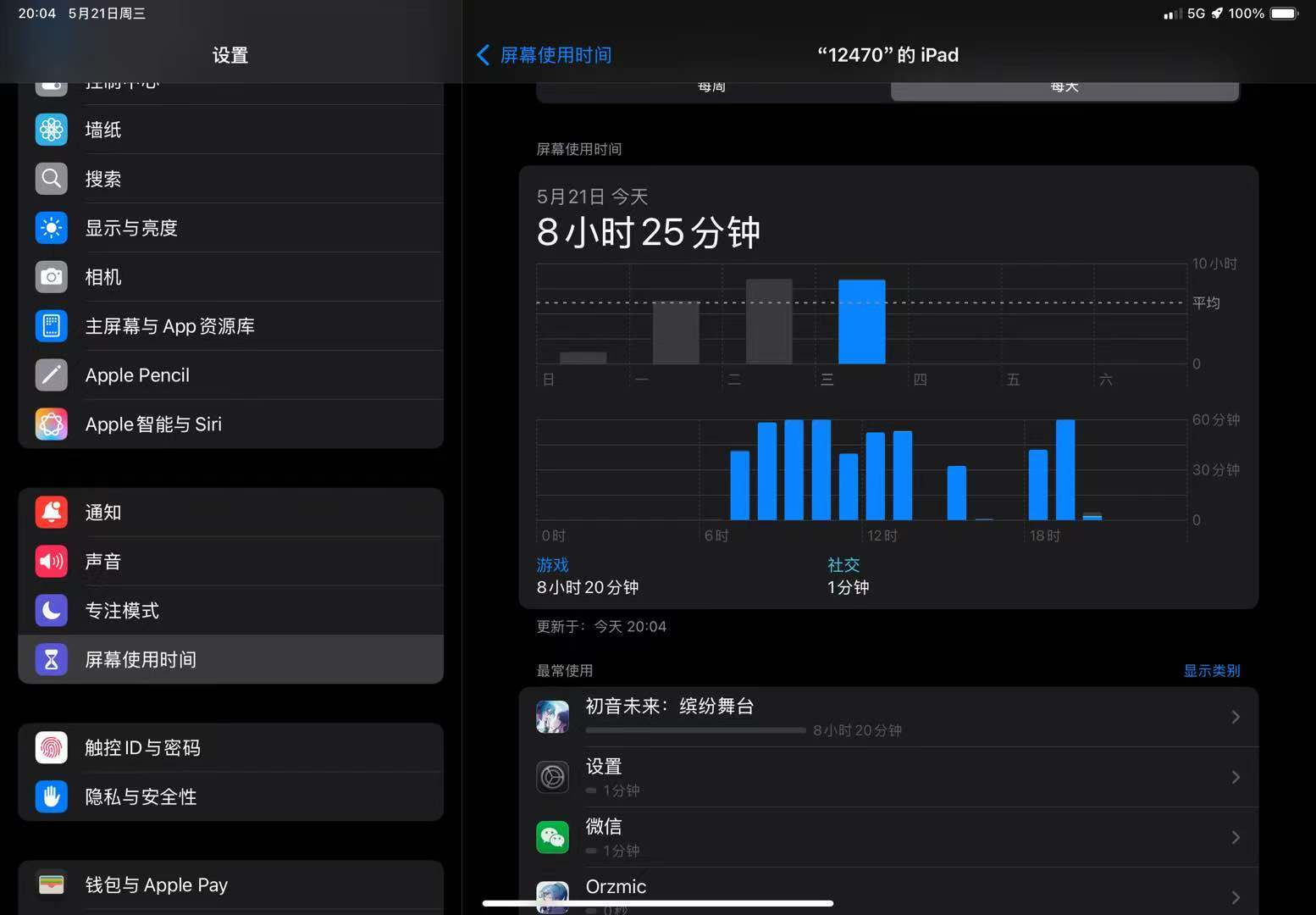
Task: Open the Search (搜索) magnifier icon
Action: click(x=52, y=179)
